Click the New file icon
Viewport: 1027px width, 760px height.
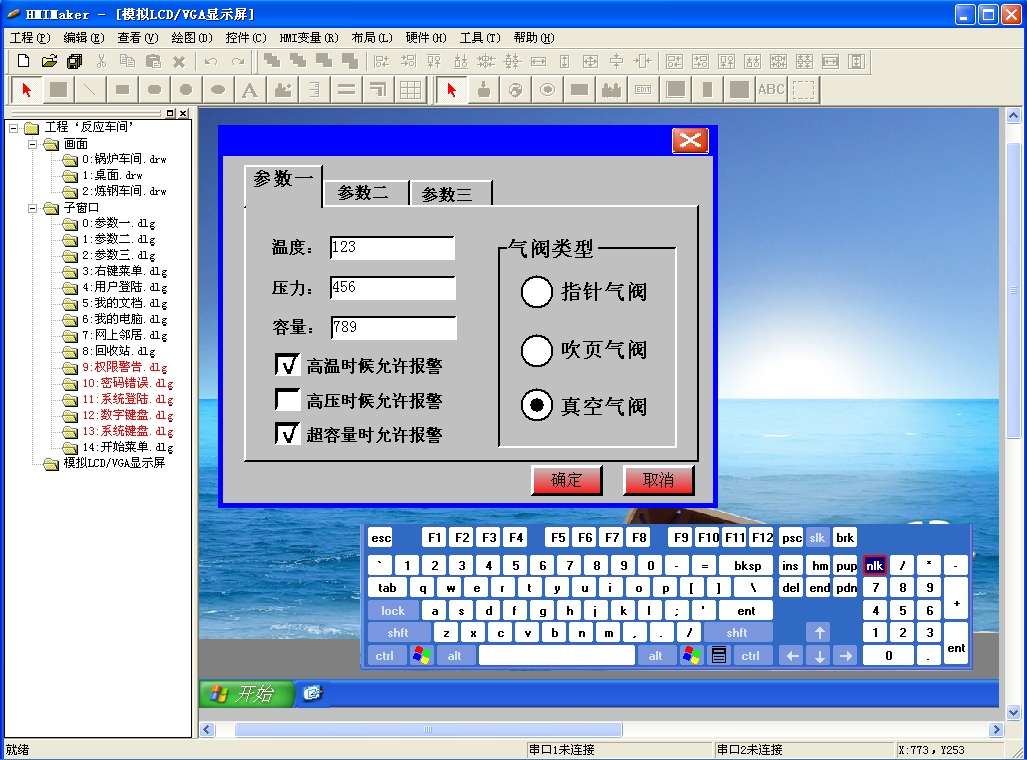point(24,61)
